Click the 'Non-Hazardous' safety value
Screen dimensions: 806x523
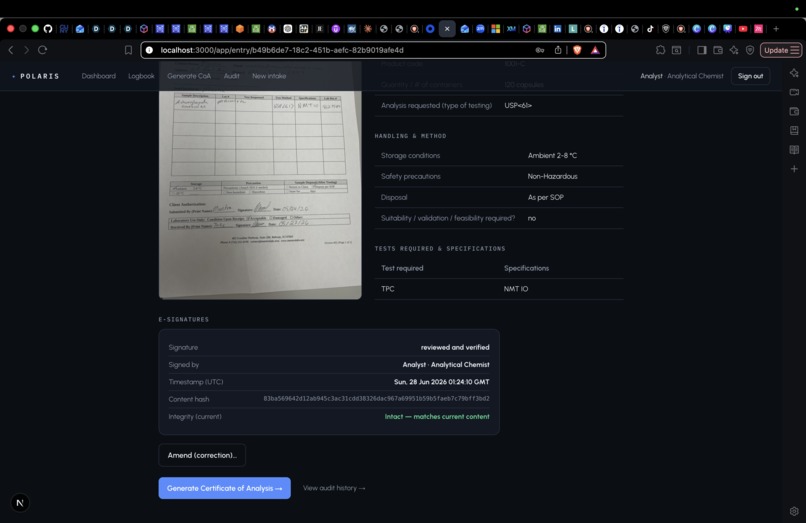pyautogui.click(x=552, y=176)
